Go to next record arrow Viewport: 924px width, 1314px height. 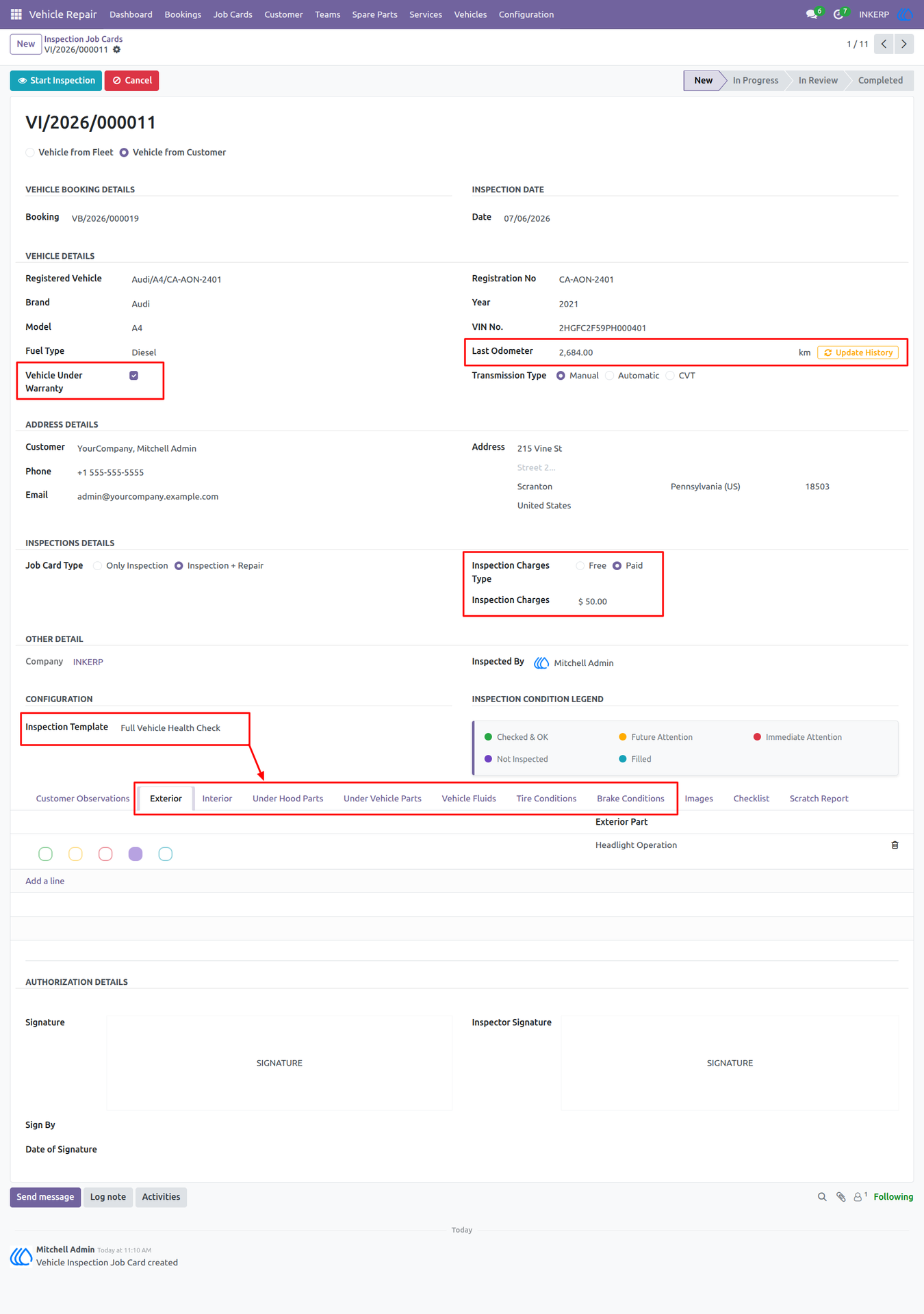904,44
